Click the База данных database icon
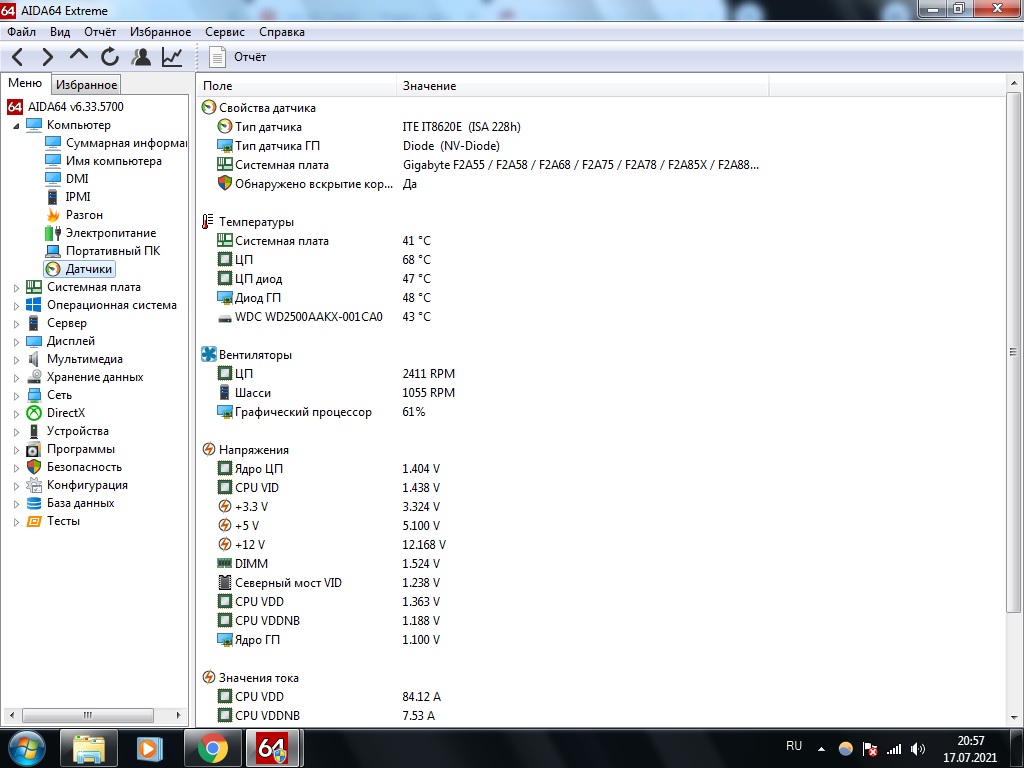The height and width of the screenshot is (768, 1024). click(34, 503)
